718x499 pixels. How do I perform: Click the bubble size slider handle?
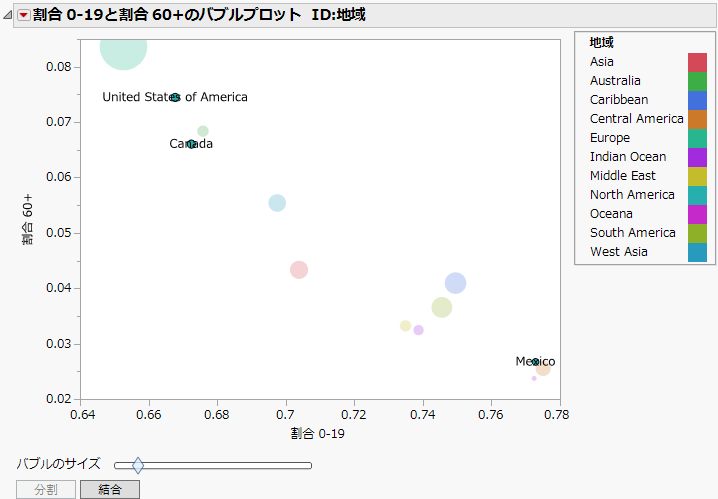click(x=138, y=465)
